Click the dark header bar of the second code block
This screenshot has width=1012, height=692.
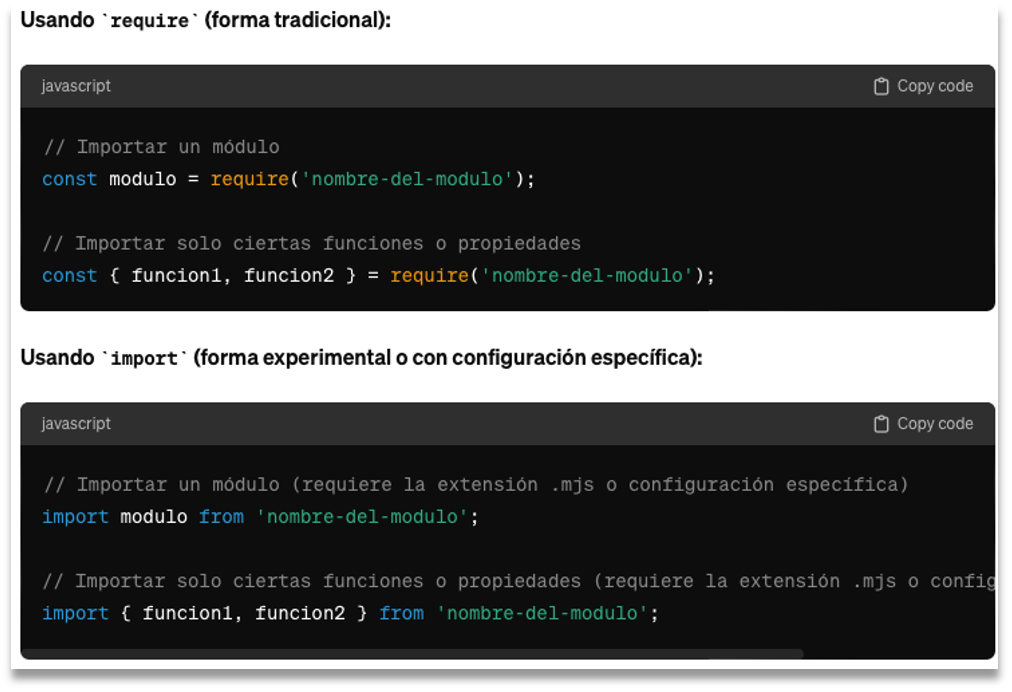(x=500, y=423)
